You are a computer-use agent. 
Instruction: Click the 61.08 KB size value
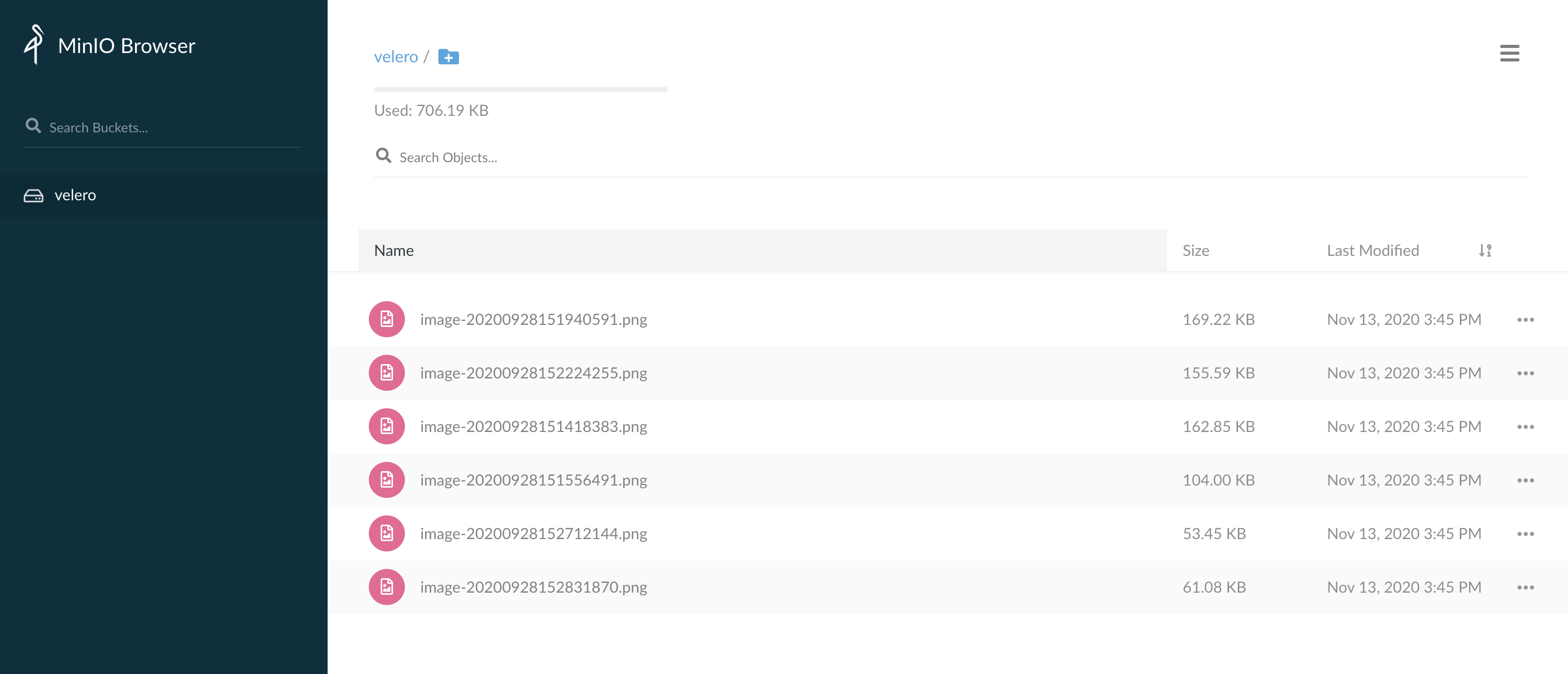(1214, 587)
